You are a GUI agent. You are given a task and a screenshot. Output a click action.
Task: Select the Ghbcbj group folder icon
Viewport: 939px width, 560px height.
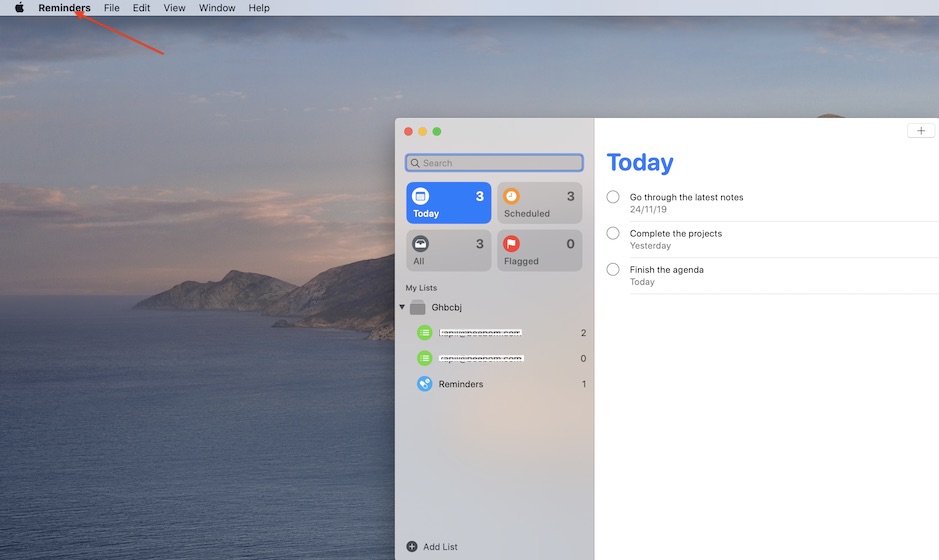point(417,307)
